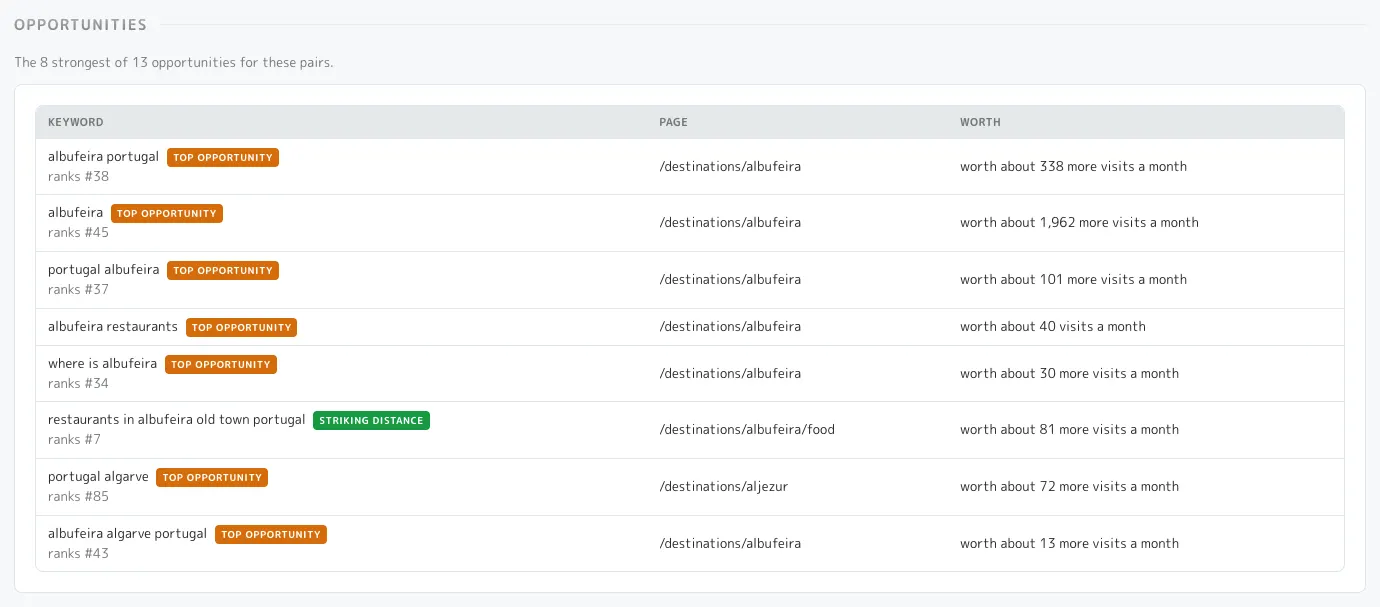This screenshot has width=1380, height=607.
Task: Click "worth about 338 more visits a month"
Action: click(1073, 167)
